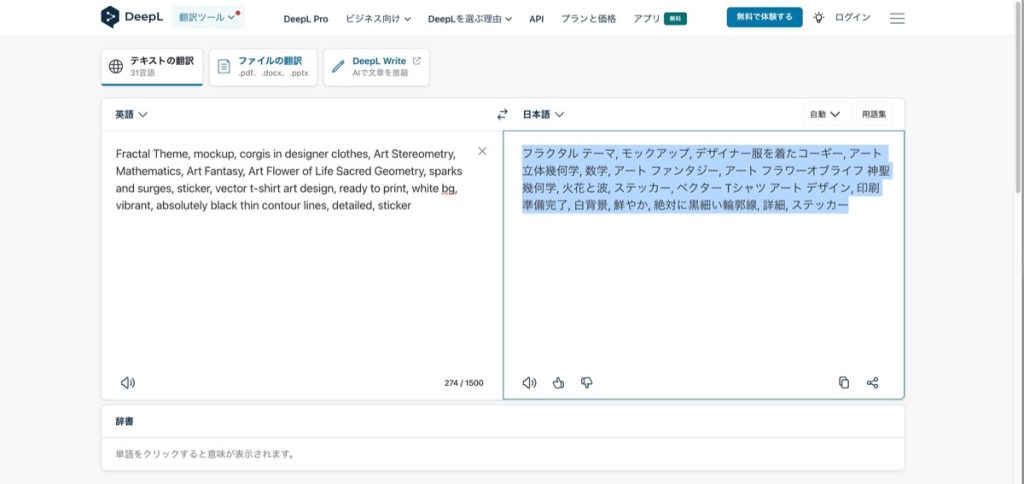Click the pen icon on DeepL Write
1024x484 pixels.
[338, 67]
